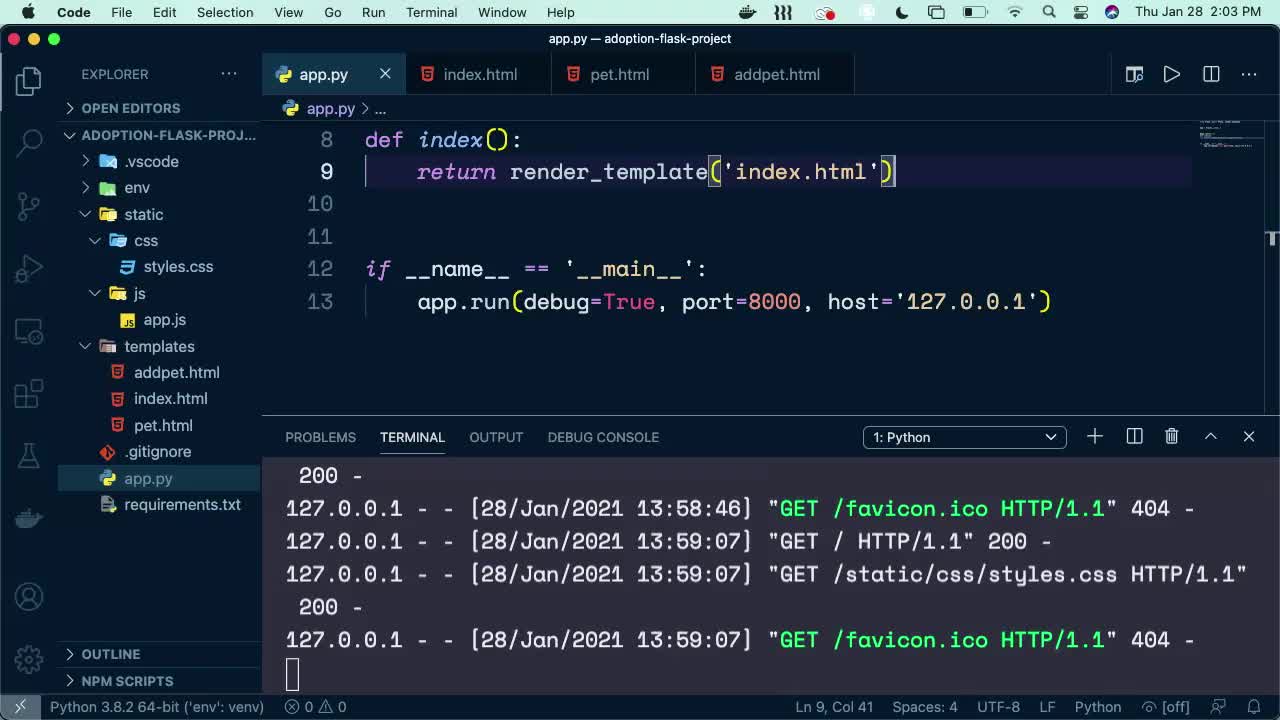
Task: Split the editor using the split icon
Action: pos(1210,73)
